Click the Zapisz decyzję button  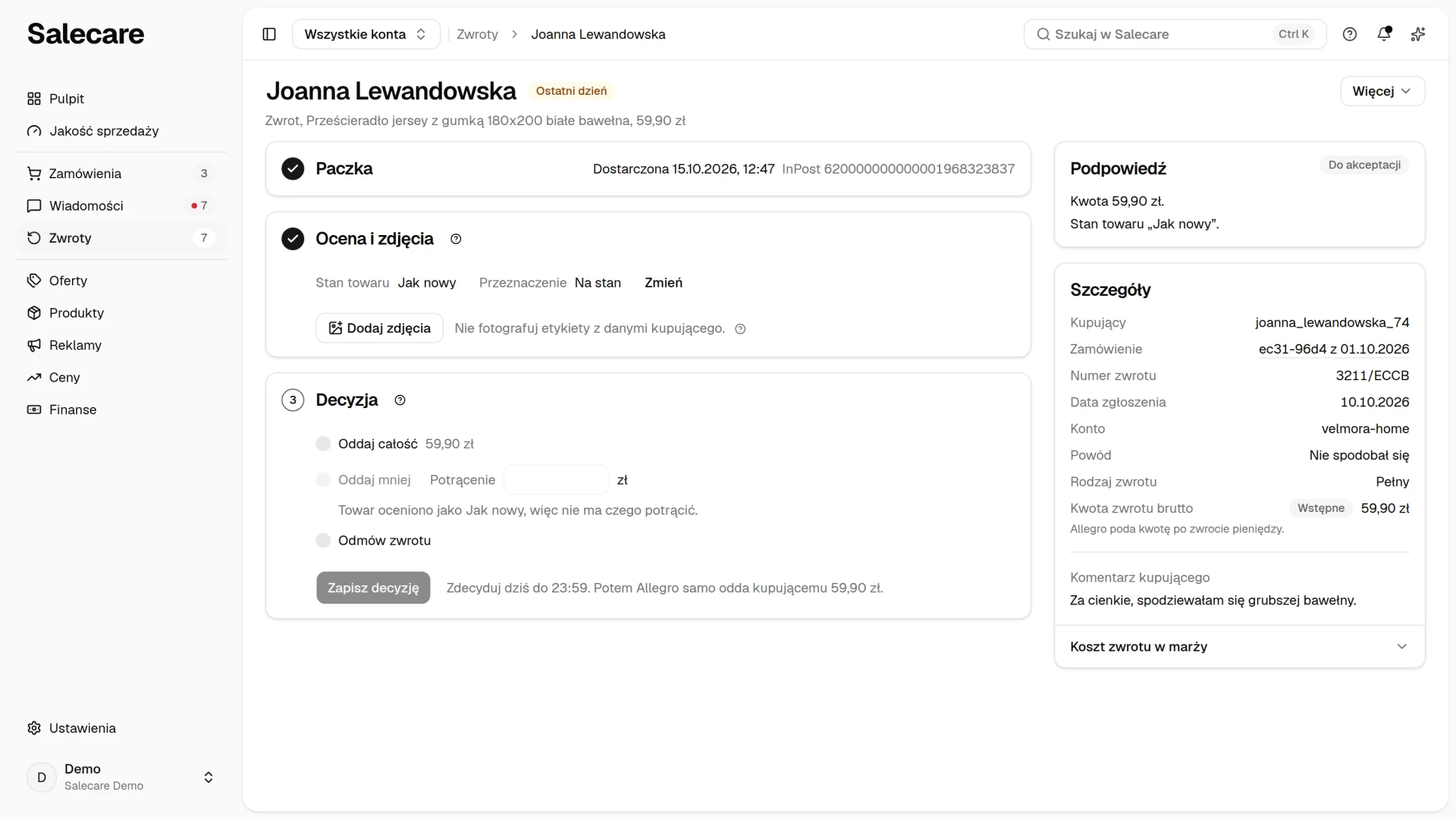[373, 588]
